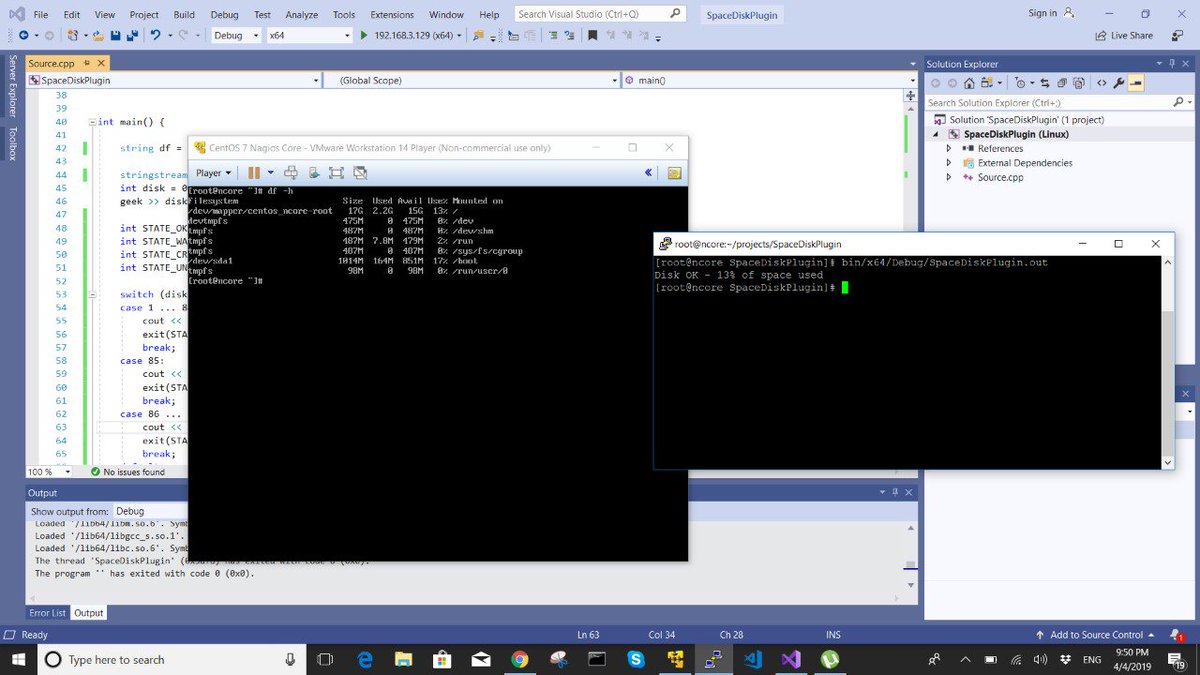Click VMware enter full screen icon
The height and width of the screenshot is (675, 1200).
[336, 173]
